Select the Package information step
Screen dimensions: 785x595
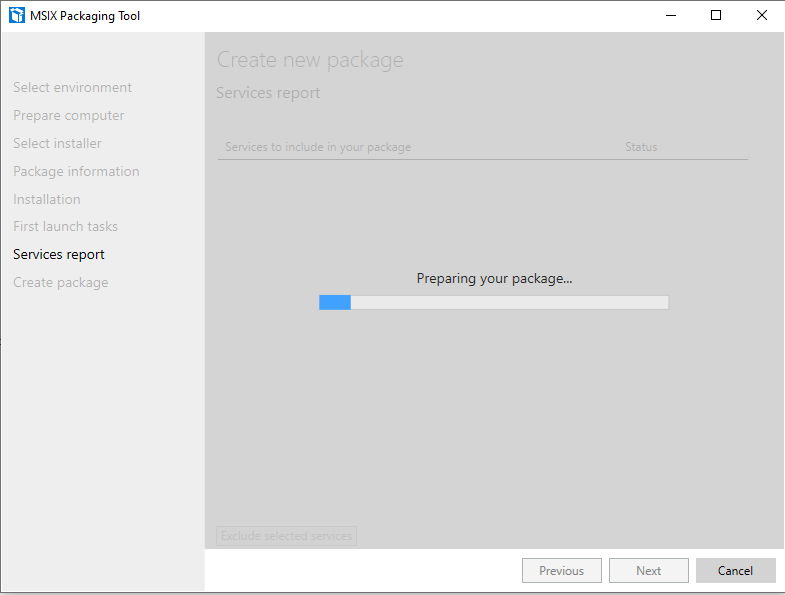pyautogui.click(x=76, y=172)
